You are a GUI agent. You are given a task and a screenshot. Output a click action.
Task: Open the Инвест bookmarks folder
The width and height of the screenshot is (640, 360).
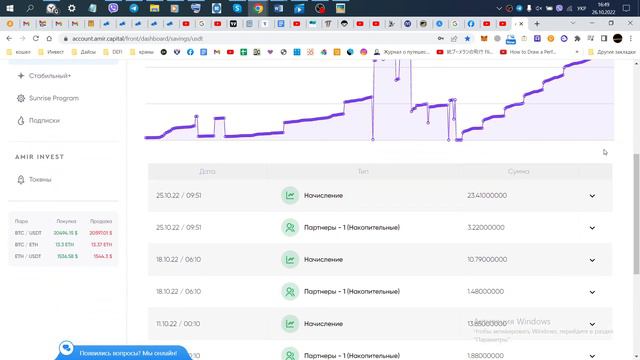coord(51,52)
